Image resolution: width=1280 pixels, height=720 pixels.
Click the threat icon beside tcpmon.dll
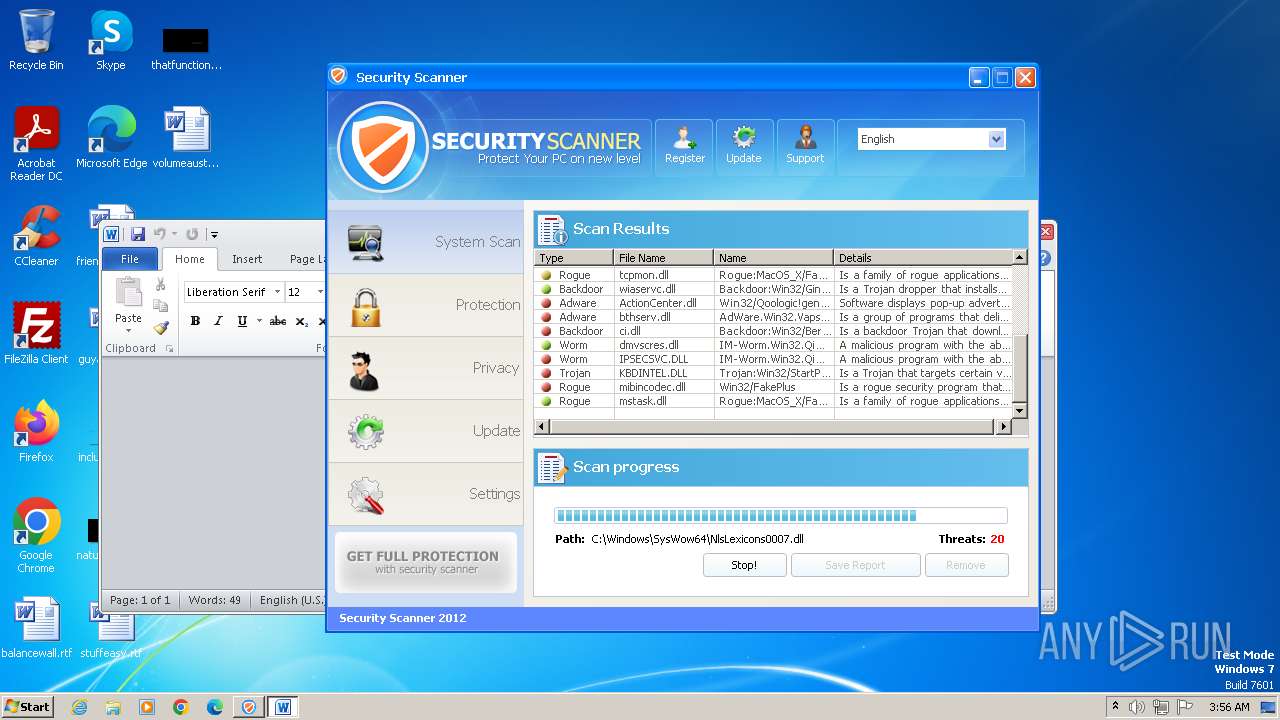coord(546,275)
